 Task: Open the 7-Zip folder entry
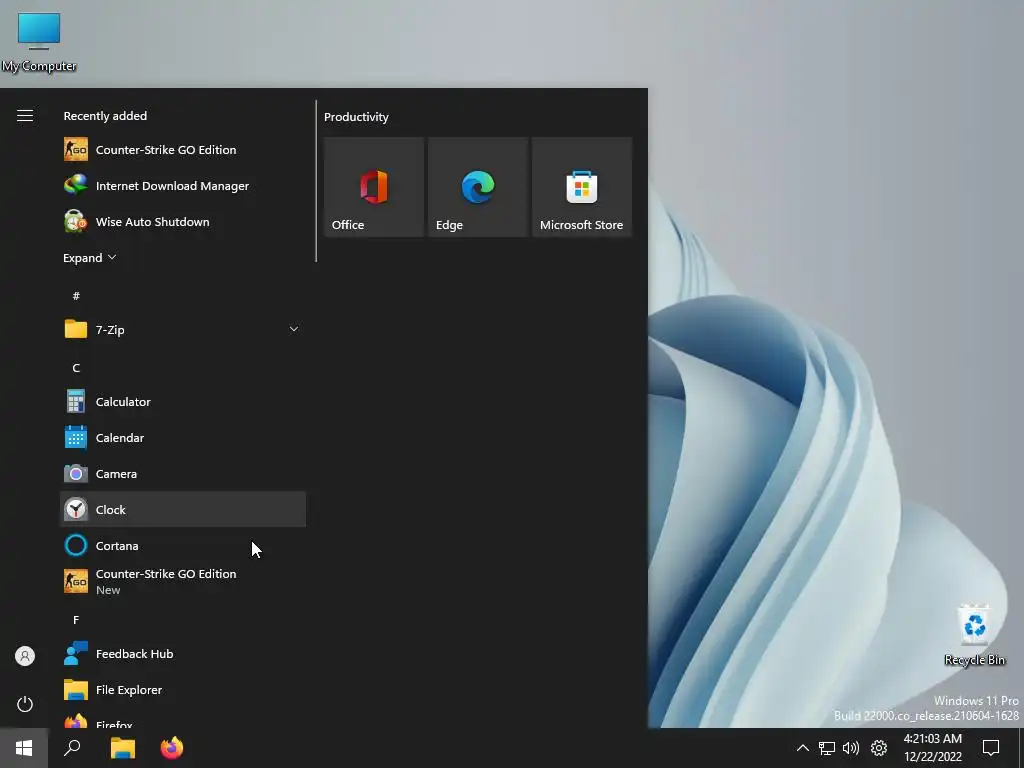pyautogui.click(x=183, y=329)
